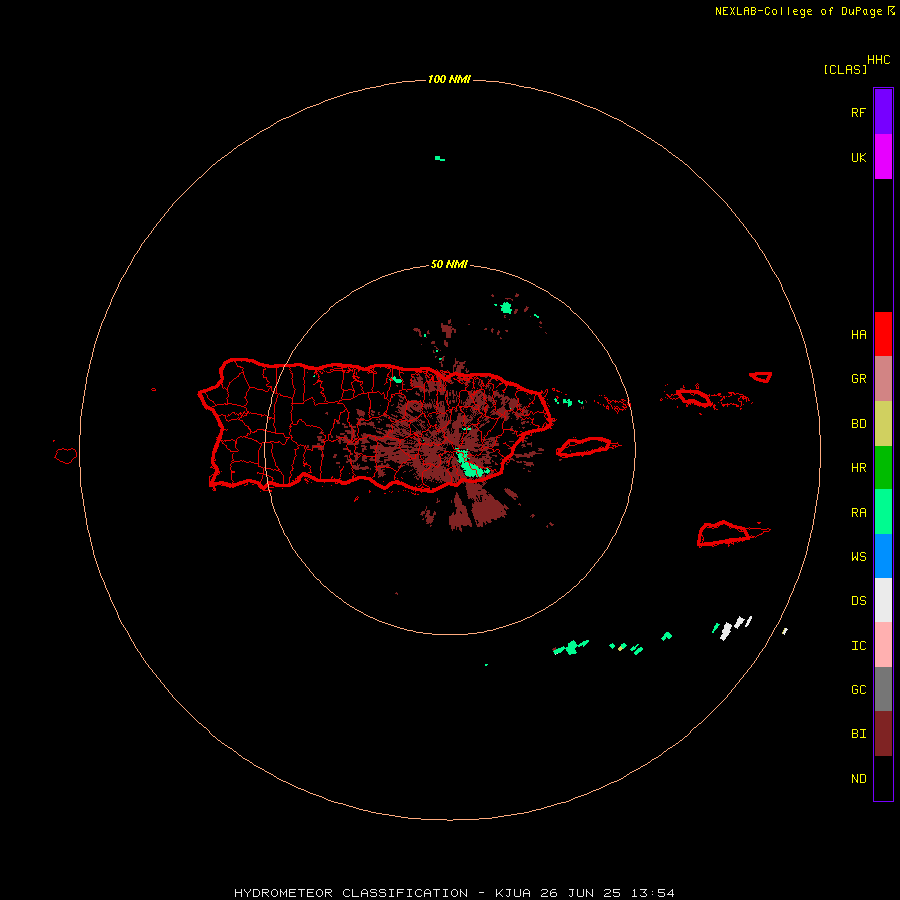Click the '100 NMI' range ring label
The height and width of the screenshot is (900, 900).
[449, 79]
